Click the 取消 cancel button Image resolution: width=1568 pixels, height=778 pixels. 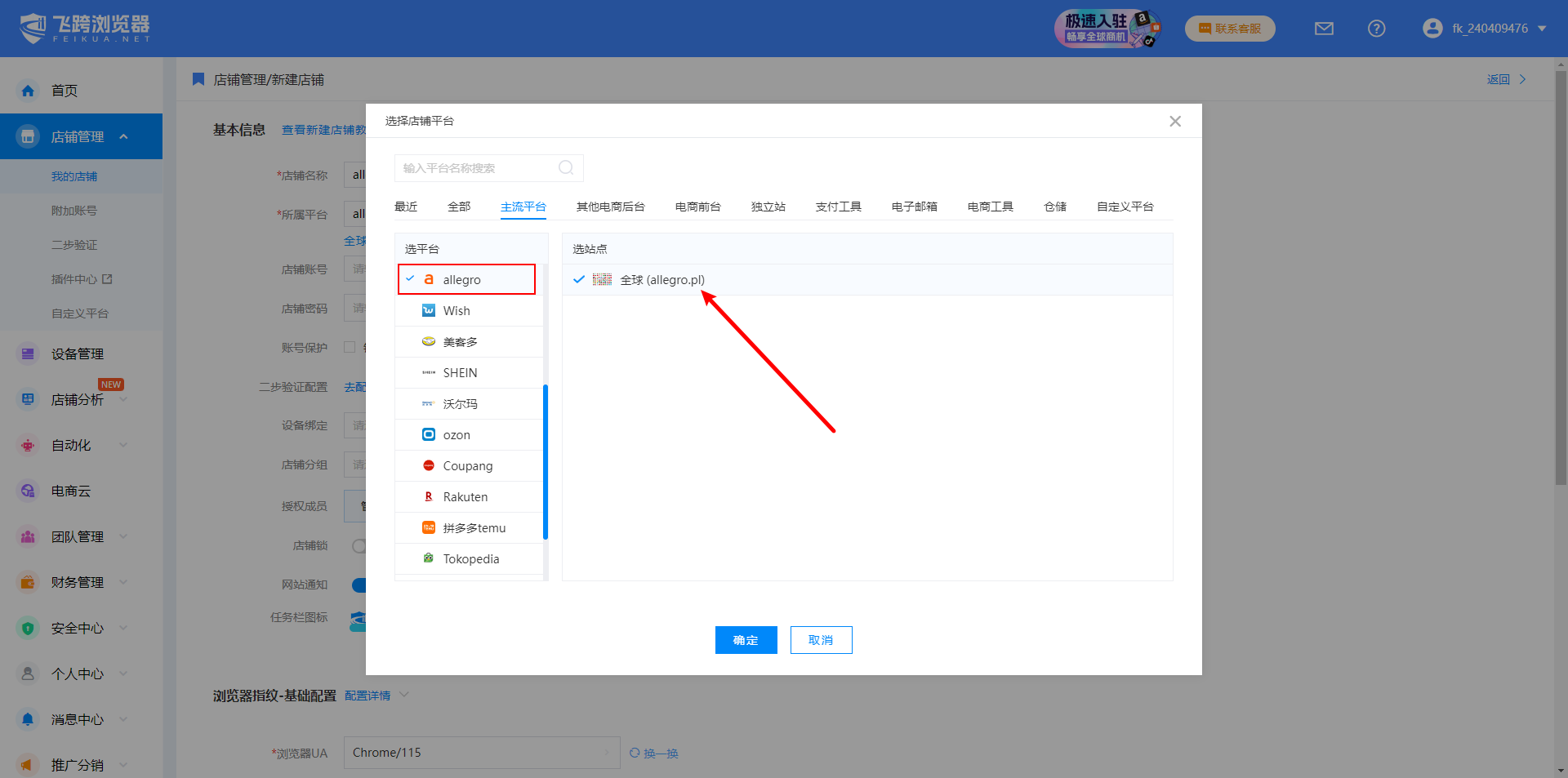pyautogui.click(x=822, y=640)
